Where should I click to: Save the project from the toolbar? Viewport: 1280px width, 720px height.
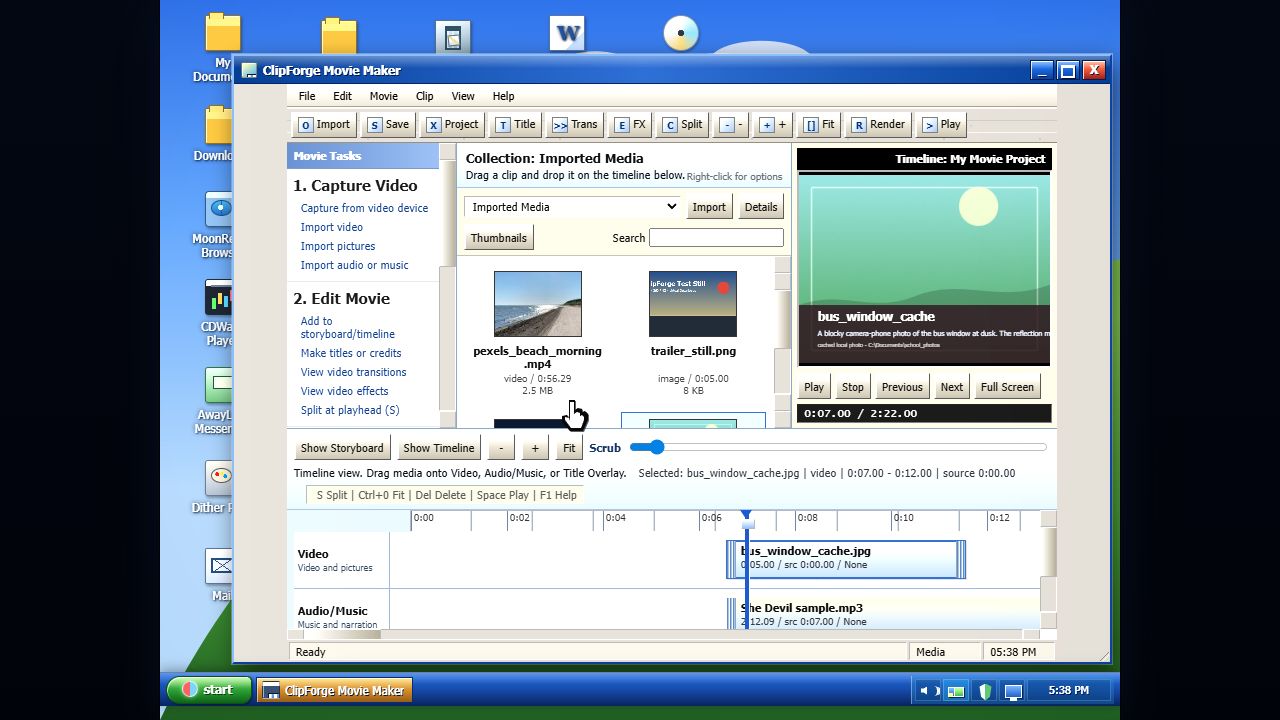point(388,125)
